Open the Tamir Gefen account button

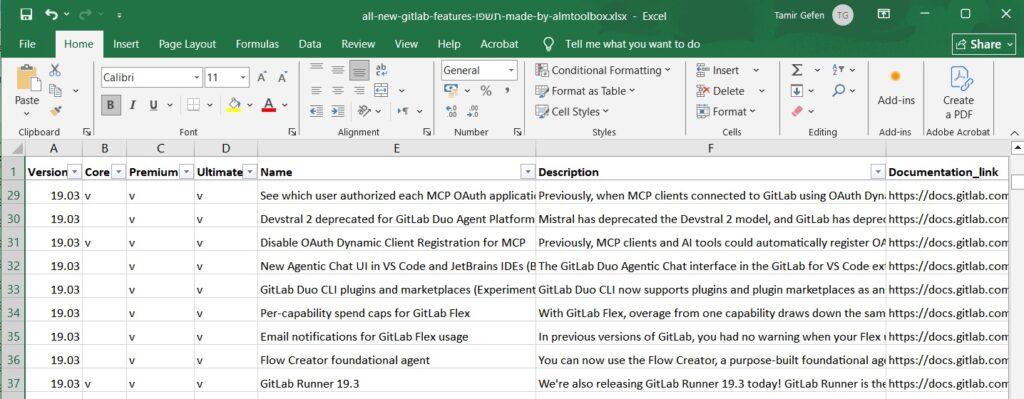[x=814, y=14]
